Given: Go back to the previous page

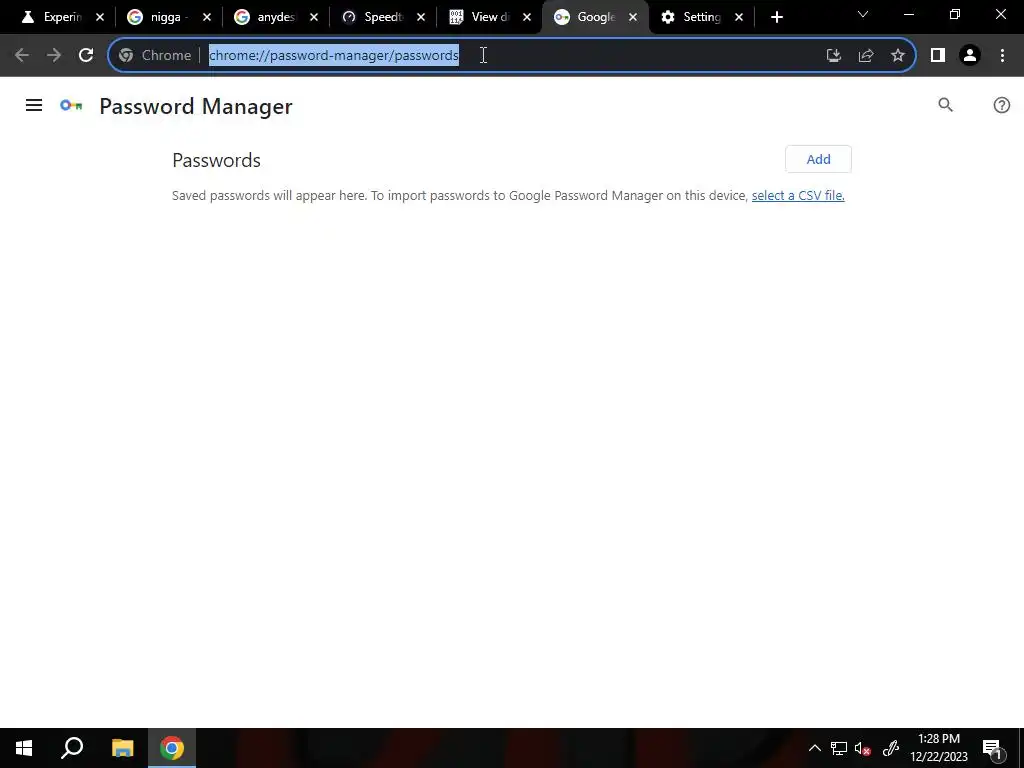Looking at the screenshot, I should pos(22,56).
